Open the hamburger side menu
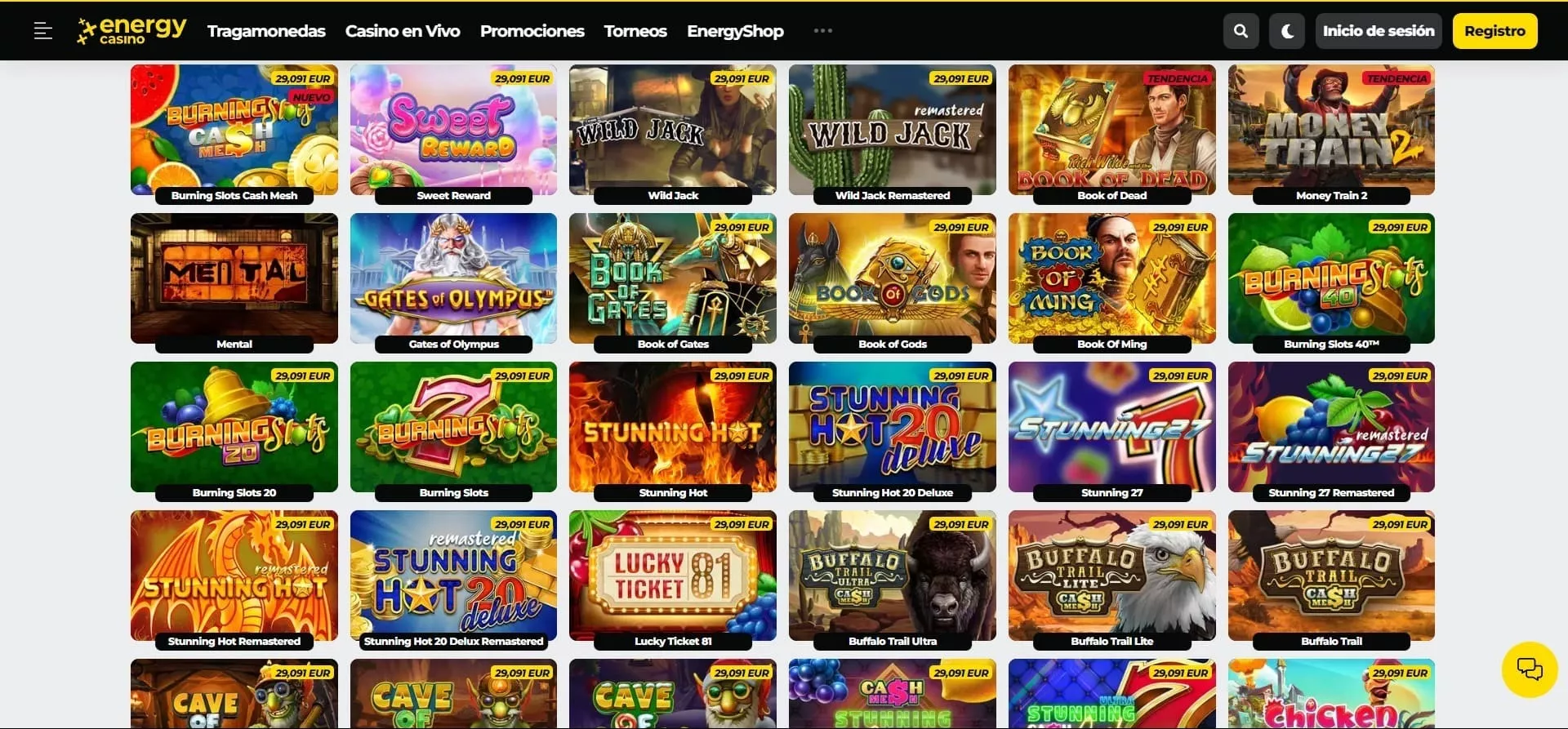 coord(43,31)
